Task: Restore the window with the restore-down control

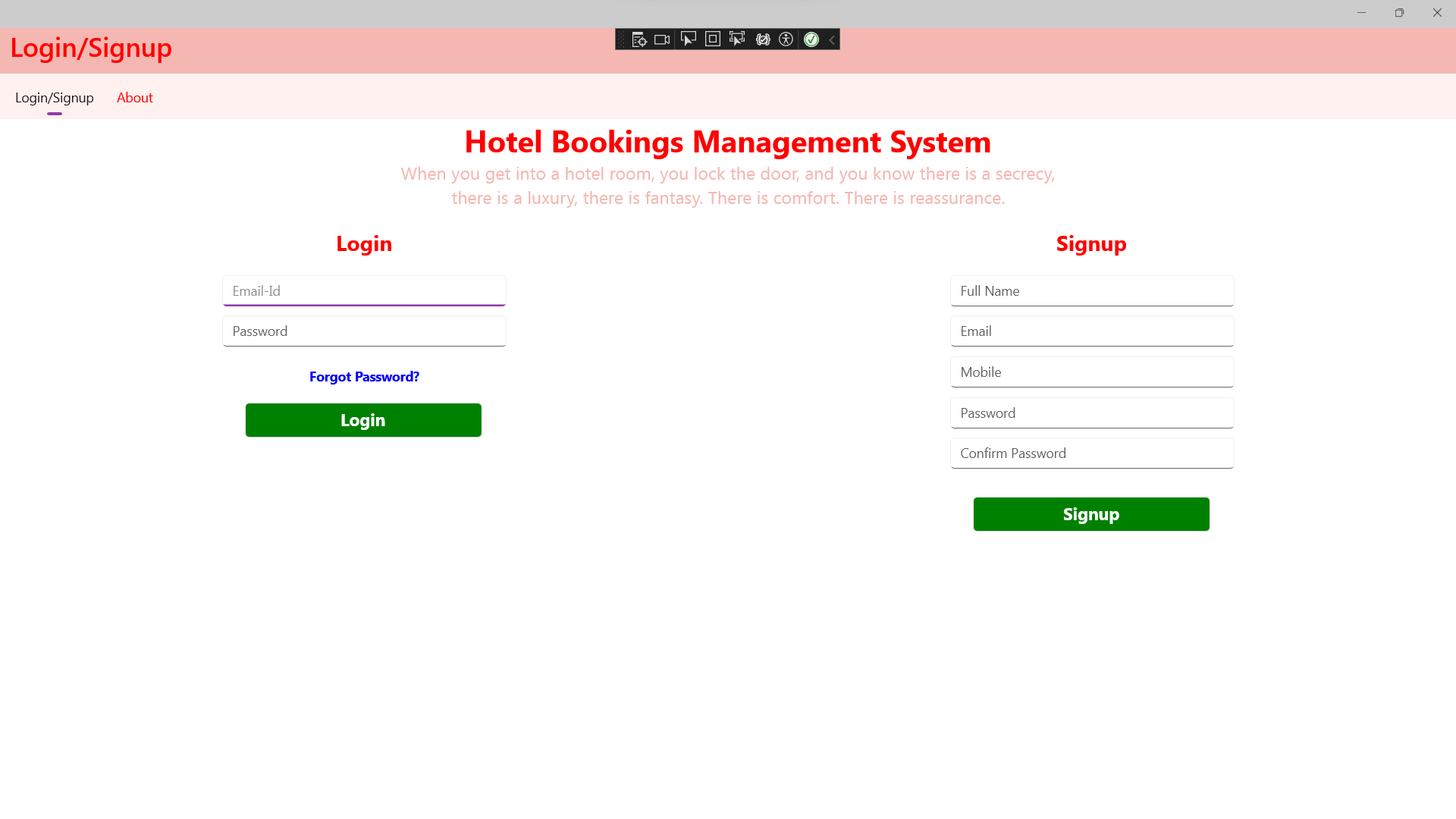Action: pos(1399,12)
